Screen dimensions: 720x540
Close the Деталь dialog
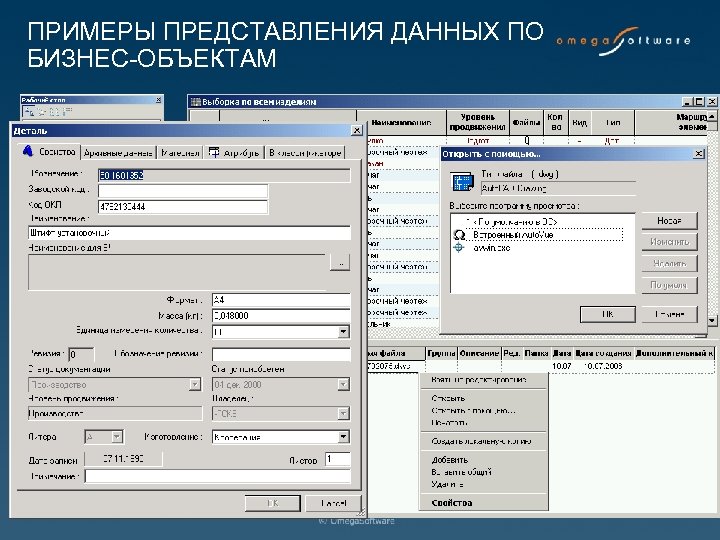pos(356,130)
